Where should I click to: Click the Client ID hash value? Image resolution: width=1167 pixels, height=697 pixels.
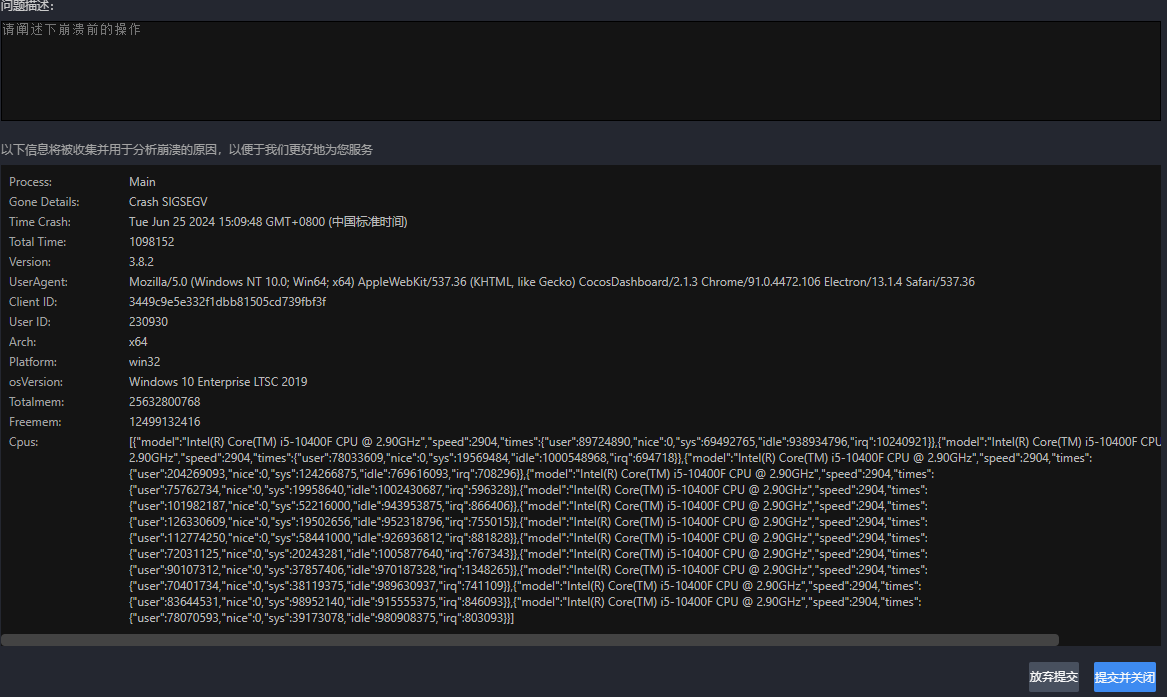[x=227, y=302]
